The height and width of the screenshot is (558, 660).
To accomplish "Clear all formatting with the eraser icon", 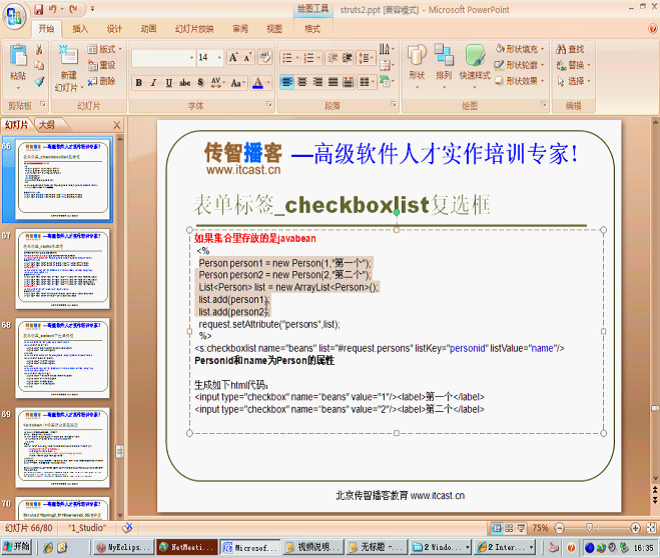I will (x=265, y=57).
